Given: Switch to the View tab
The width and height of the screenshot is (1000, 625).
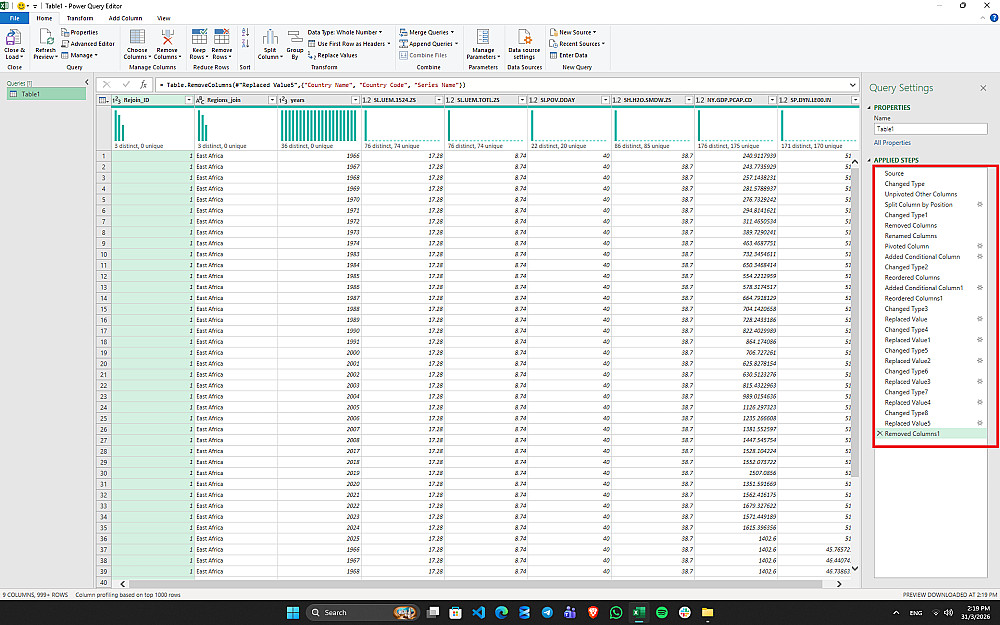Looking at the screenshot, I should [164, 18].
